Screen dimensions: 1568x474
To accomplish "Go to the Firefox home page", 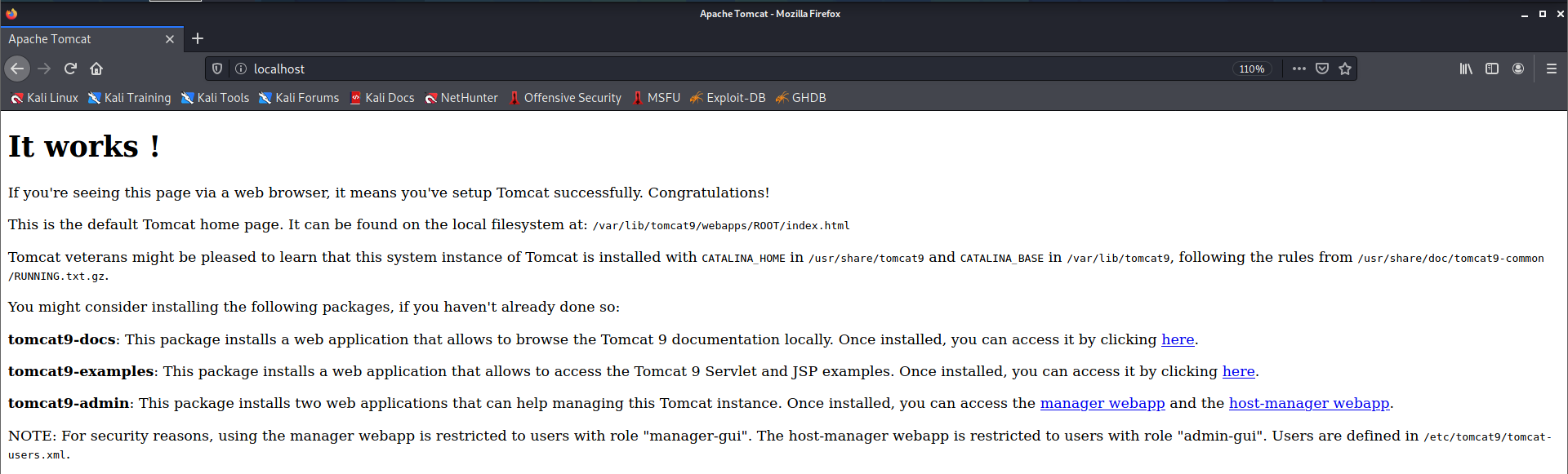I will 96,69.
